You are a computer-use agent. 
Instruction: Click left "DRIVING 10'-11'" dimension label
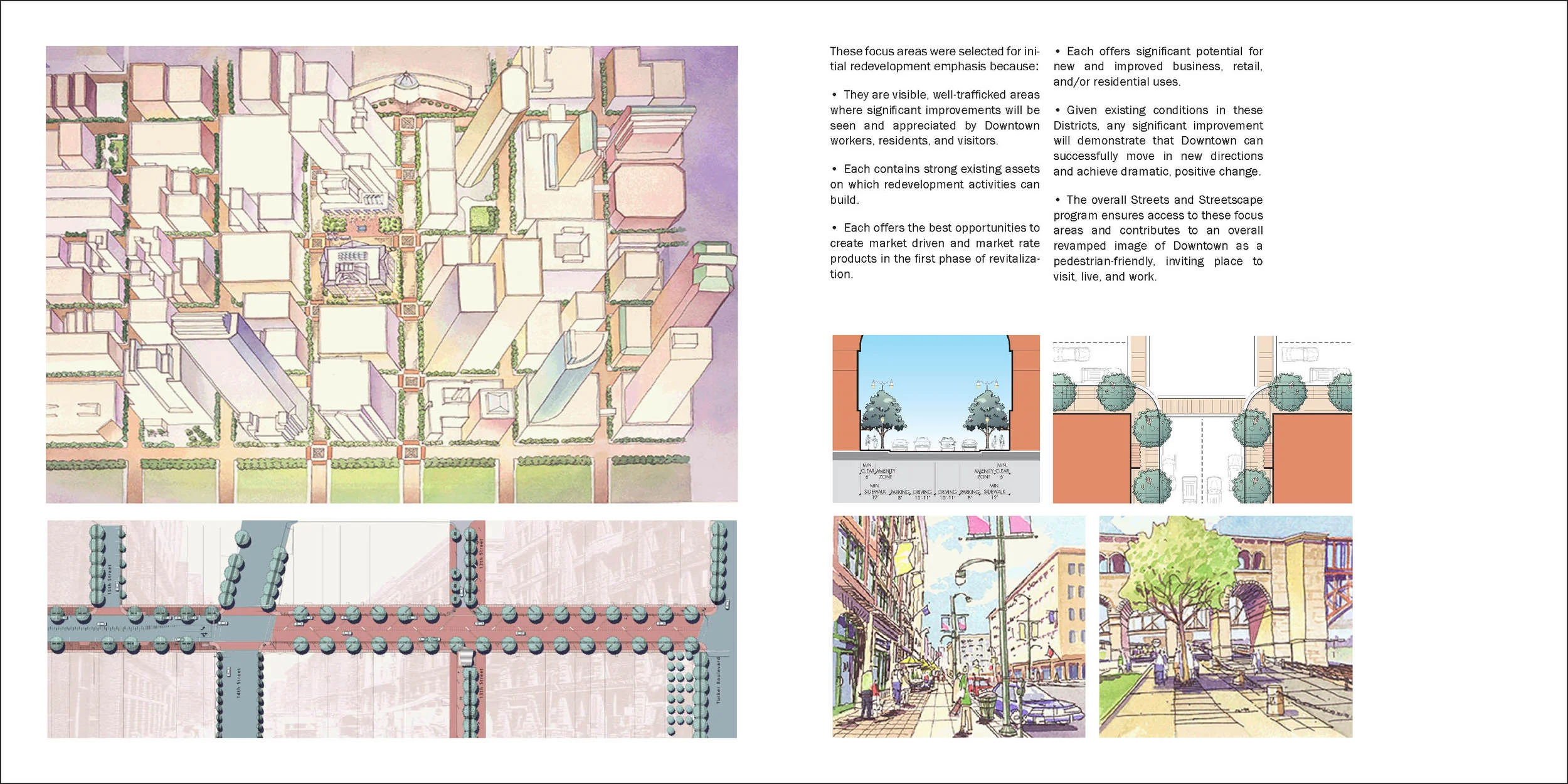tap(923, 495)
